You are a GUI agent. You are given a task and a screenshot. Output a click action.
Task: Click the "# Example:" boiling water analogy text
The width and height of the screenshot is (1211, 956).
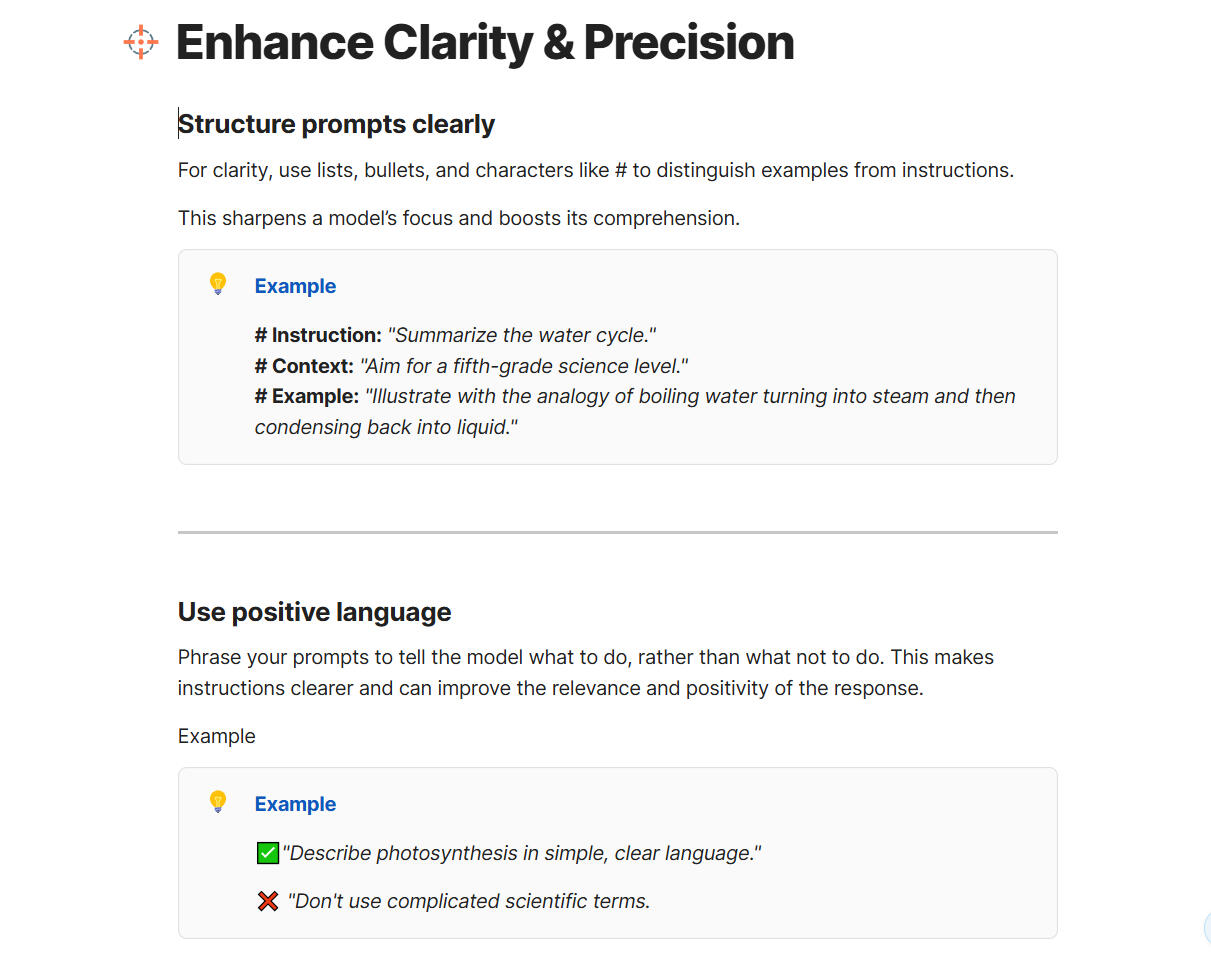[x=635, y=397]
